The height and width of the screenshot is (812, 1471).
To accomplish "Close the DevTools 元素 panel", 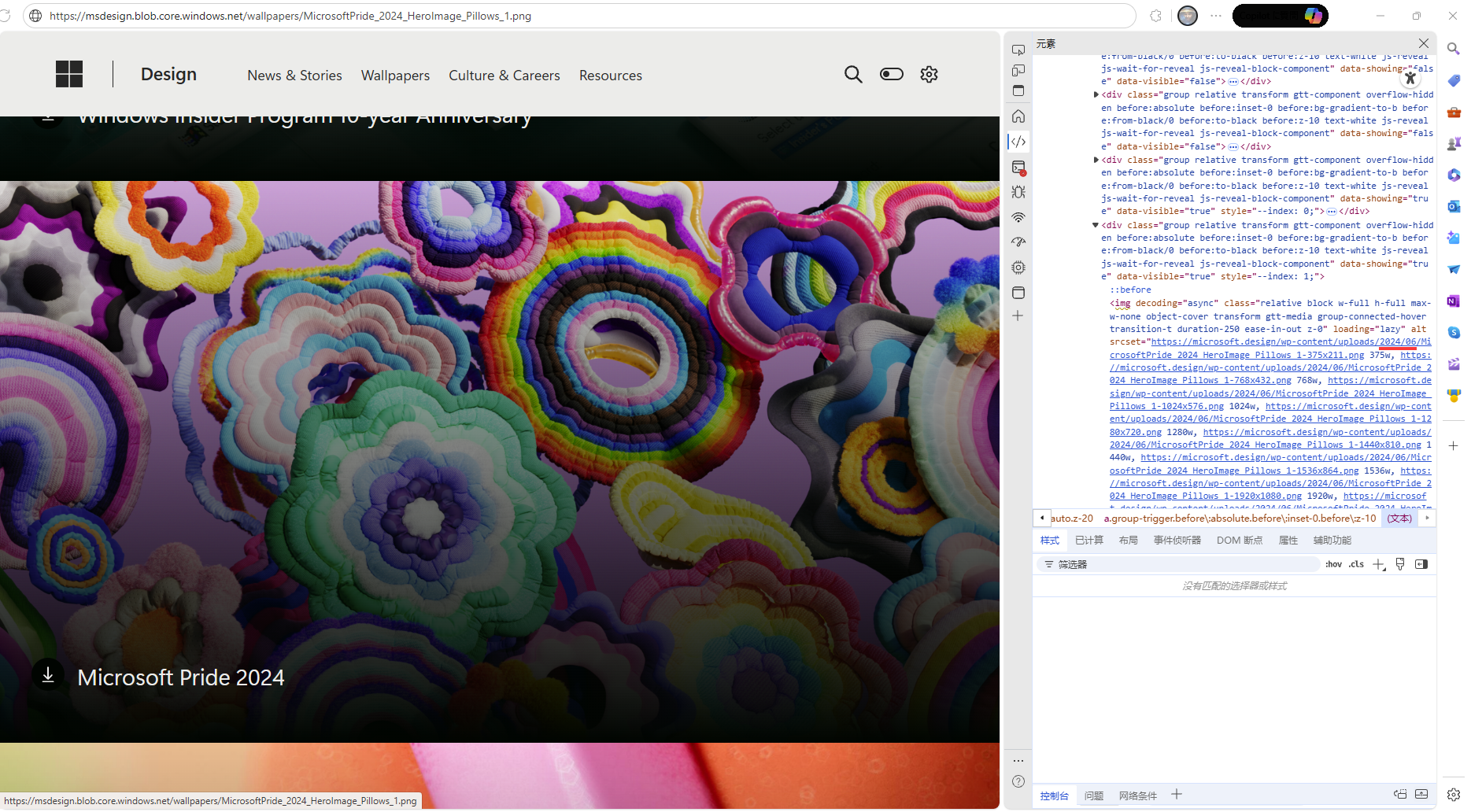I will (x=1424, y=43).
